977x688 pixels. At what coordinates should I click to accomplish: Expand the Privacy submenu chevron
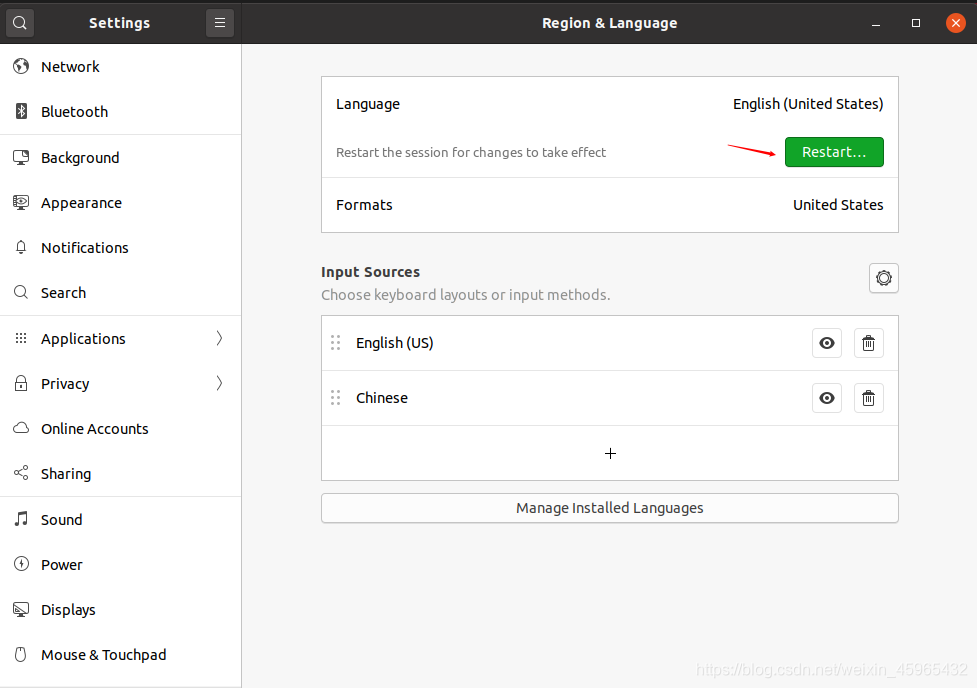tap(219, 384)
